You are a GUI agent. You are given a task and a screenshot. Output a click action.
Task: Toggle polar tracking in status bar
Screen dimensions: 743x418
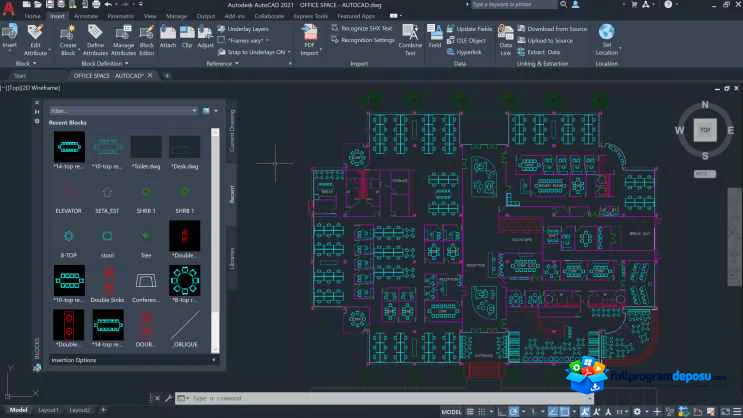point(513,412)
